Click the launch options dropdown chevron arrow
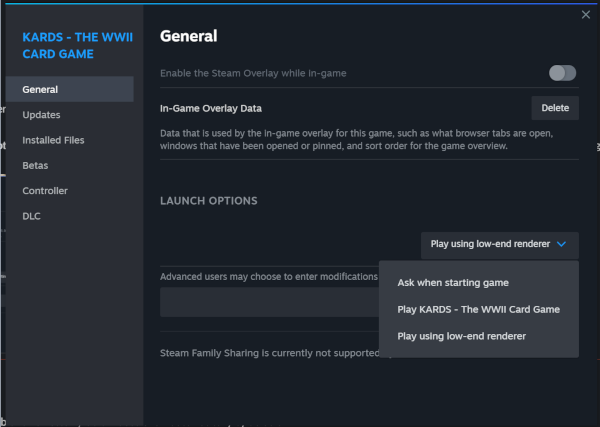Image resolution: width=600 pixels, height=427 pixels. pyautogui.click(x=562, y=243)
